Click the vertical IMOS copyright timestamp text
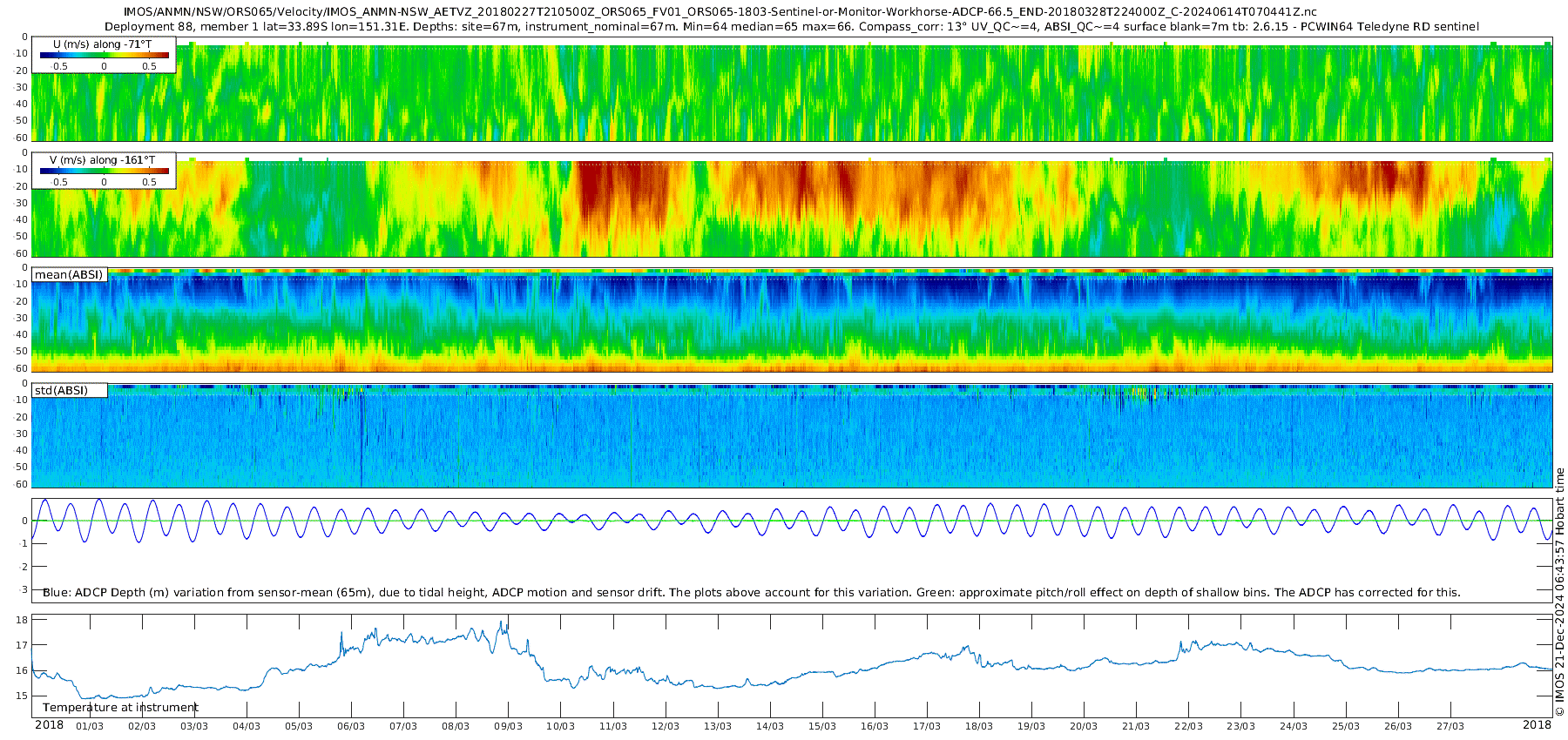 1559,592
